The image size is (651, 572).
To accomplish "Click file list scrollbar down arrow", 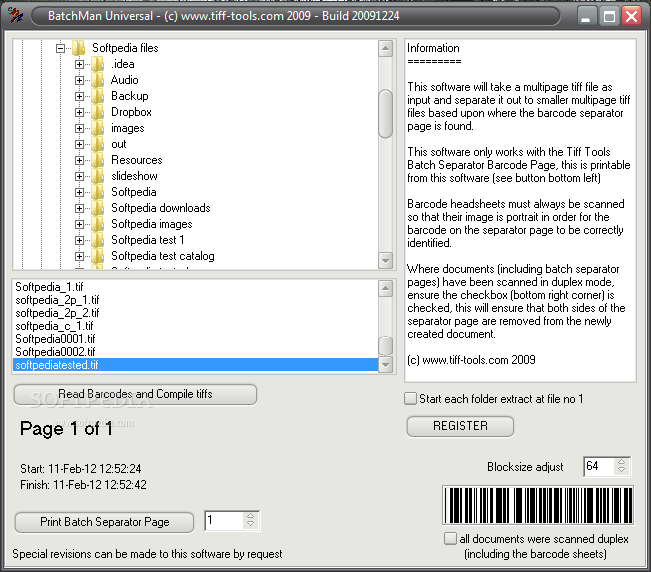I will point(386,365).
